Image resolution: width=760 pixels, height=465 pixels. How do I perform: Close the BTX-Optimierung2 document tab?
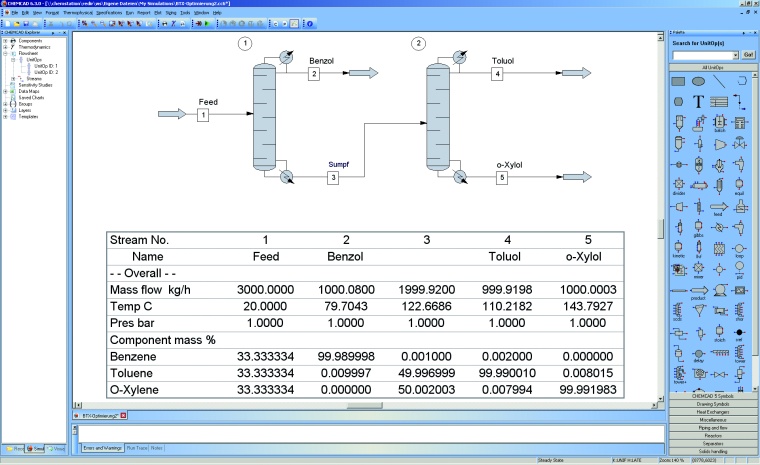[x=123, y=416]
